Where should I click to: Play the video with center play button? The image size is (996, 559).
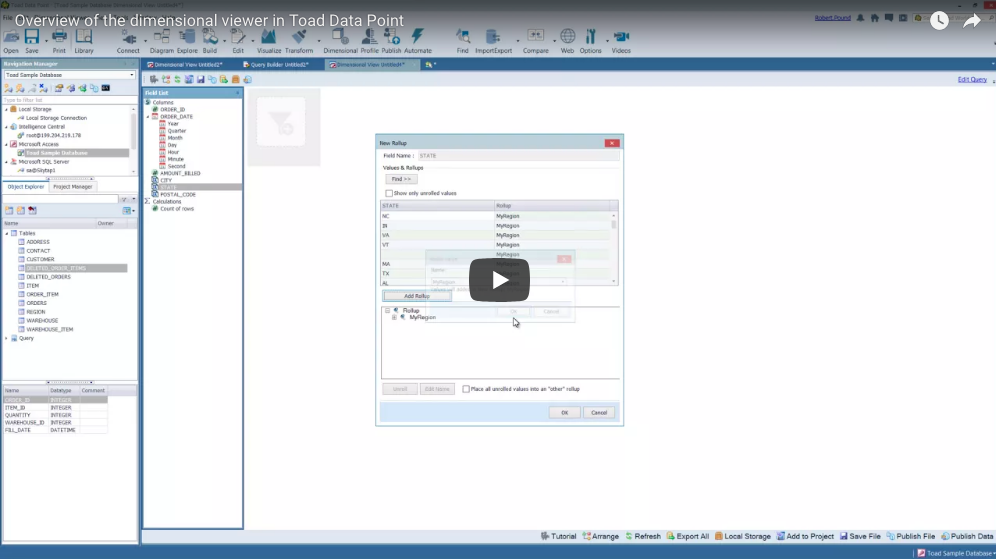click(499, 280)
